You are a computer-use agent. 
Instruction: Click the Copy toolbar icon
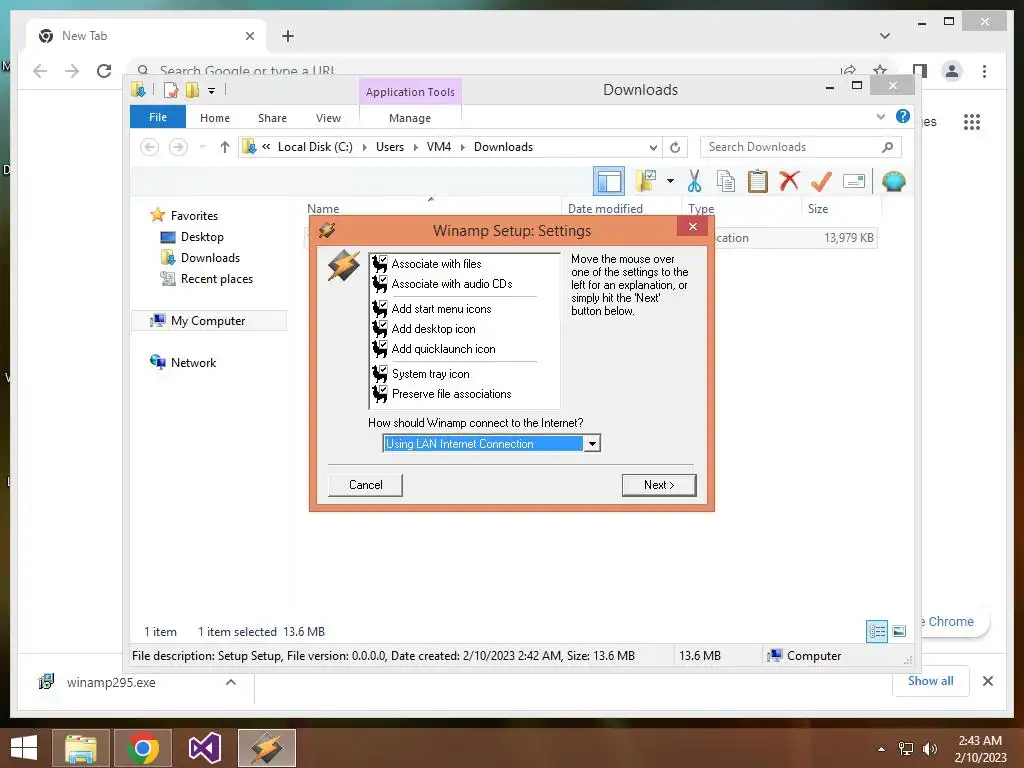[726, 181]
